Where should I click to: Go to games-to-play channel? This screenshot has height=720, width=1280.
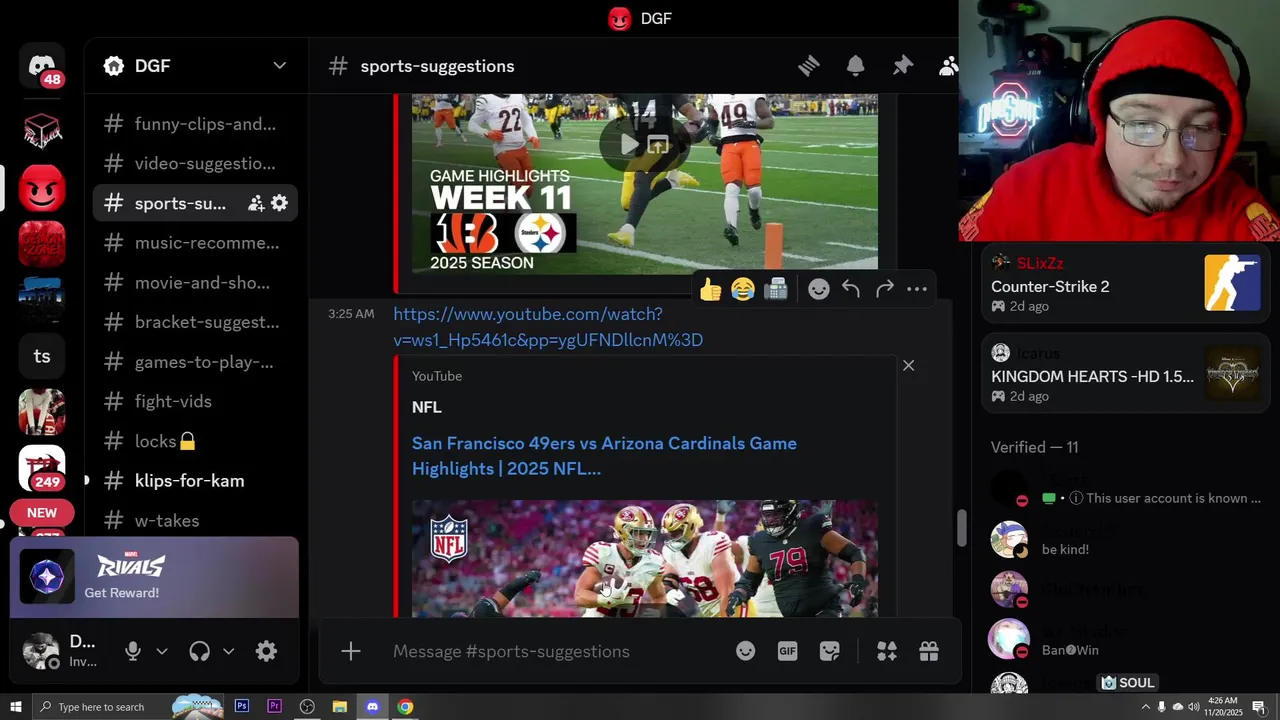tap(195, 362)
